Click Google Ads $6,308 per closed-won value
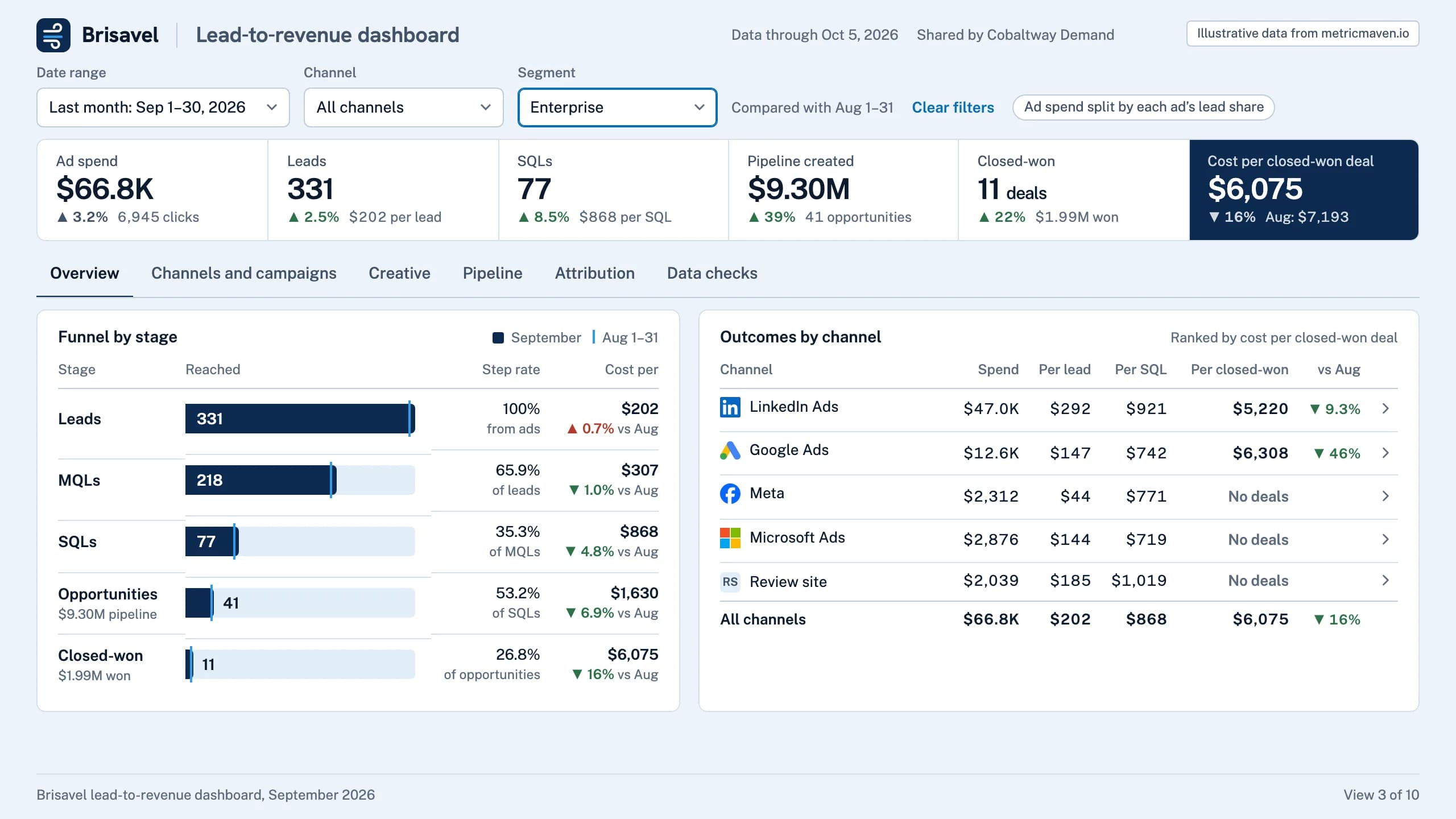 1260,453
